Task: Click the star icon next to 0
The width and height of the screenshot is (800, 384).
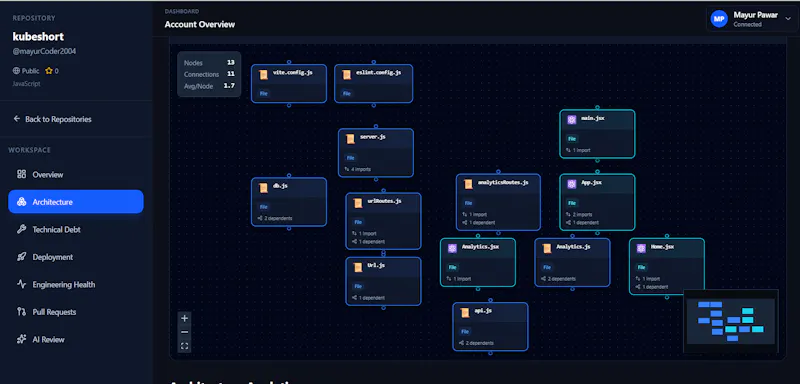Action: [49, 71]
